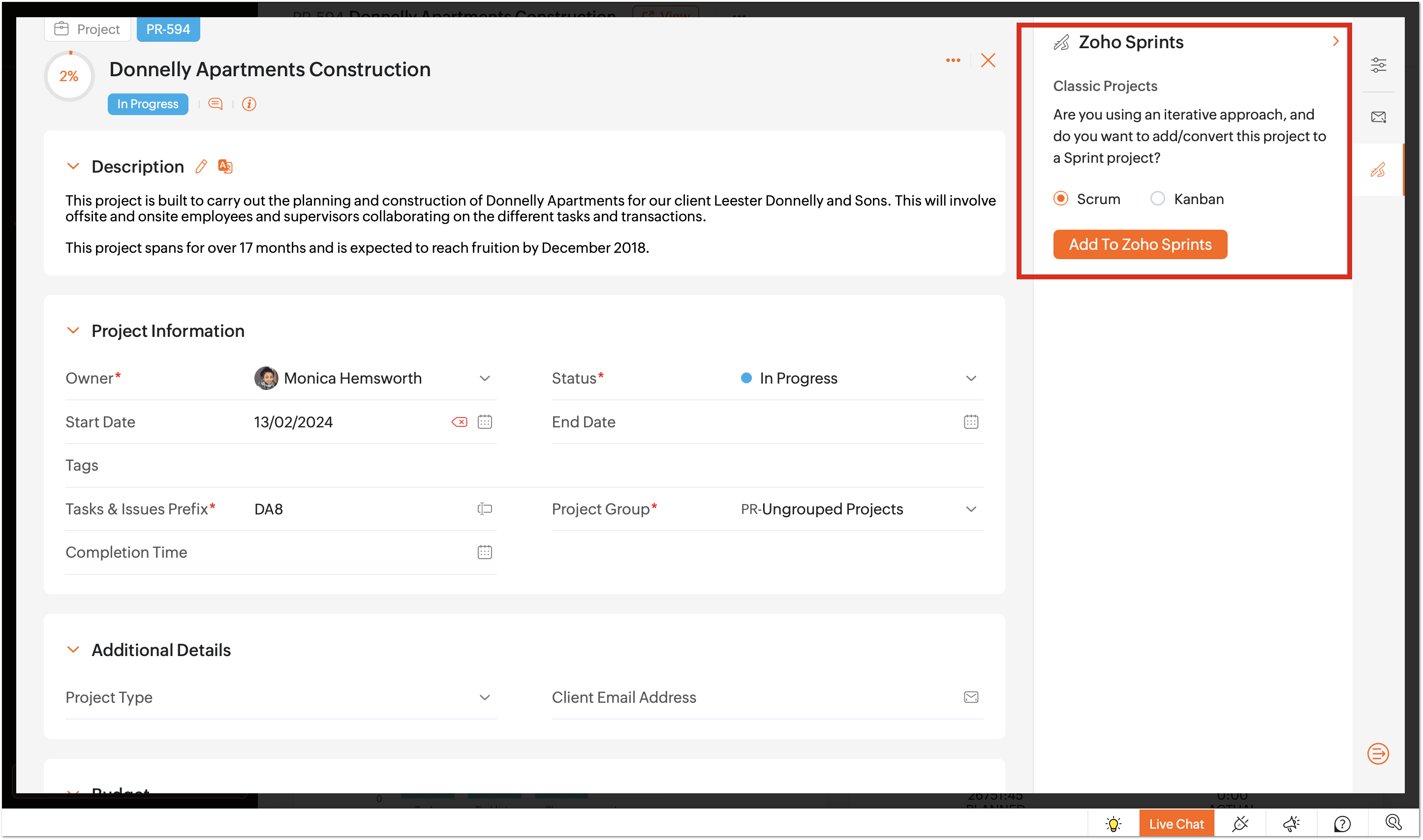Open the mail icon in right sidebar
Image resolution: width=1423 pixels, height=840 pixels.
[x=1378, y=117]
